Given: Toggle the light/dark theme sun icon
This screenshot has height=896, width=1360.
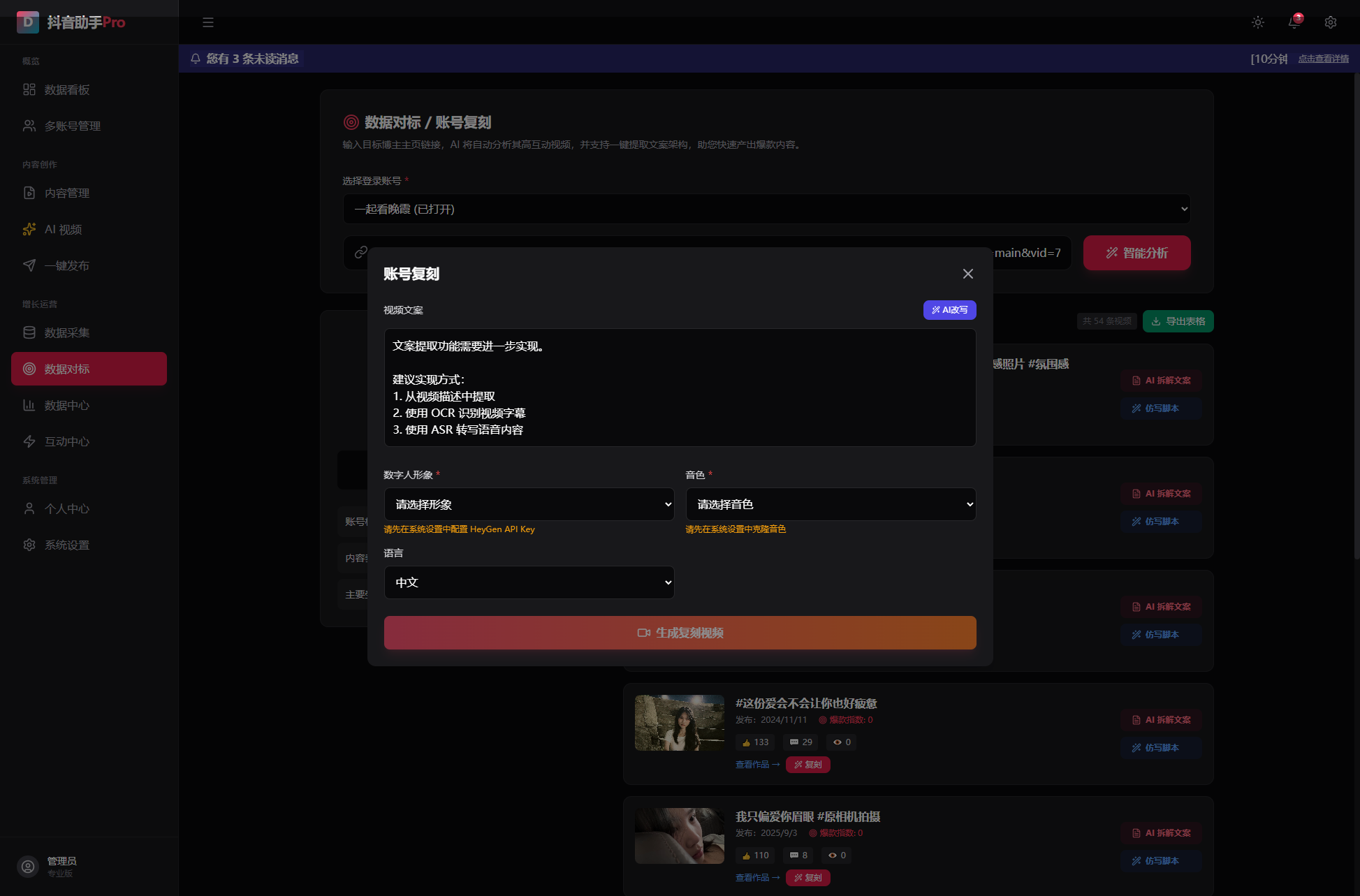Looking at the screenshot, I should (1258, 22).
